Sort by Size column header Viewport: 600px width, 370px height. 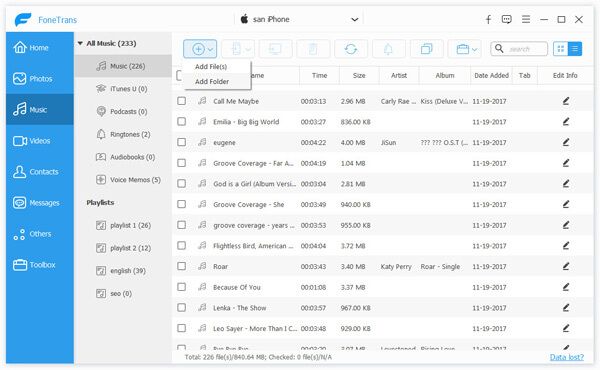359,75
